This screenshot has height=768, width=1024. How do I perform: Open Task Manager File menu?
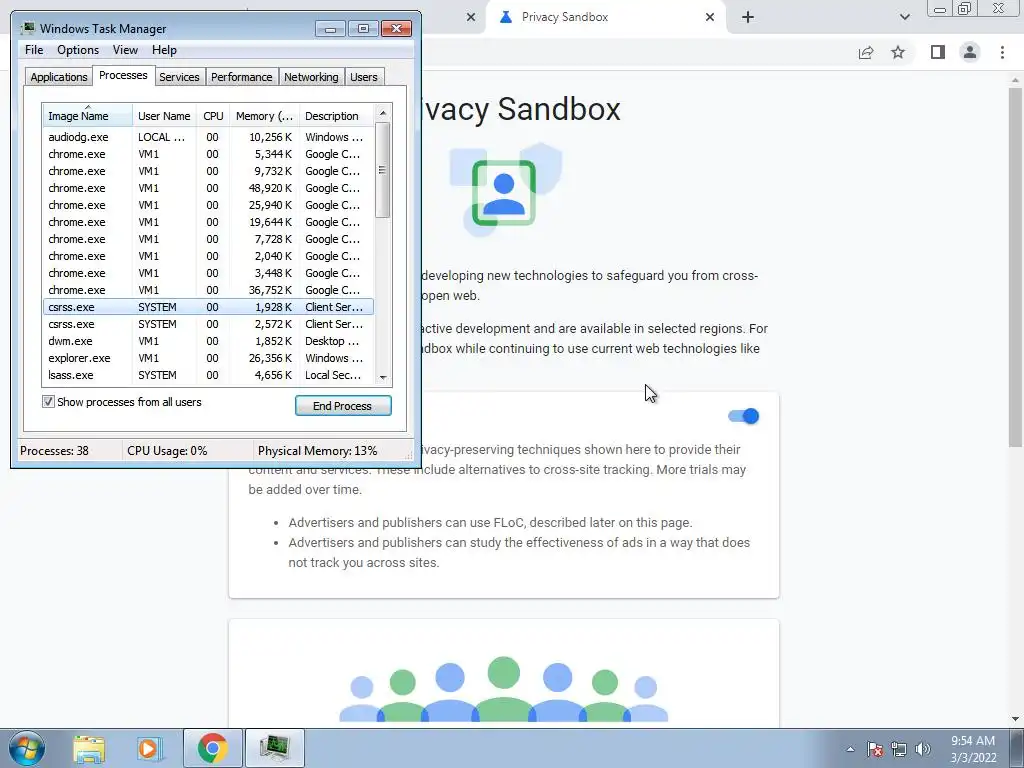click(34, 50)
